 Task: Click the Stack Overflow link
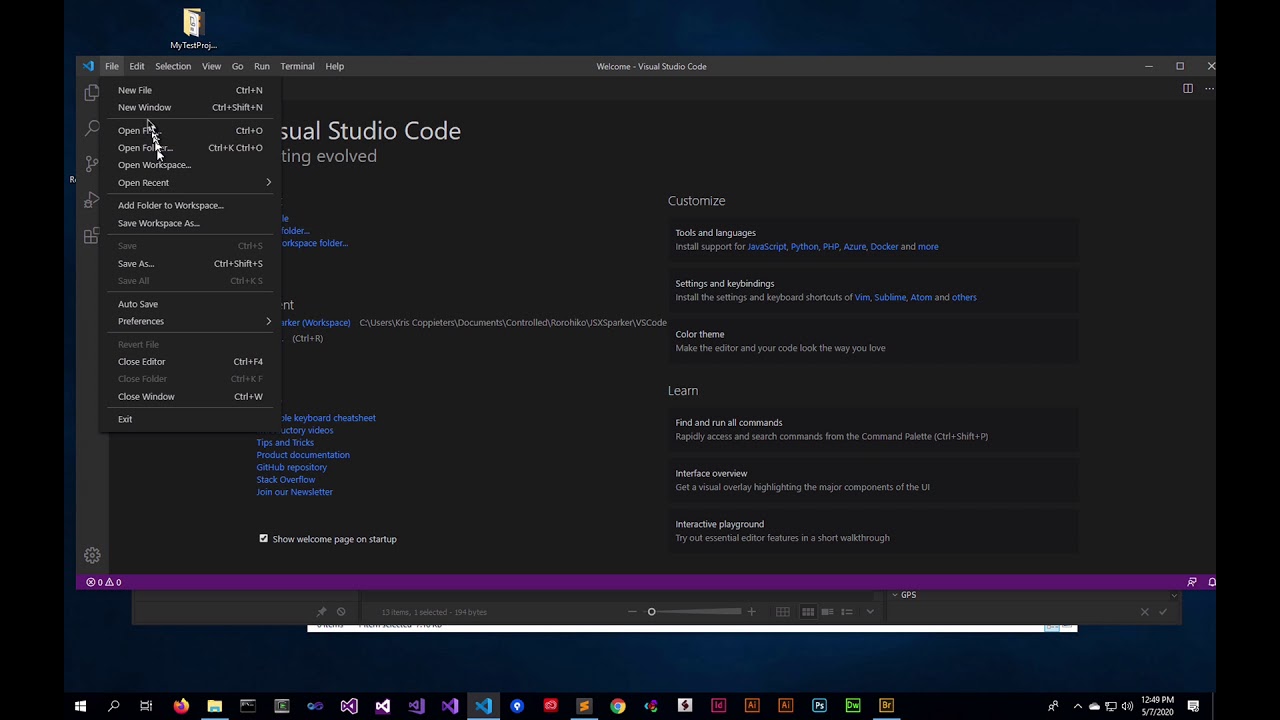pos(285,480)
